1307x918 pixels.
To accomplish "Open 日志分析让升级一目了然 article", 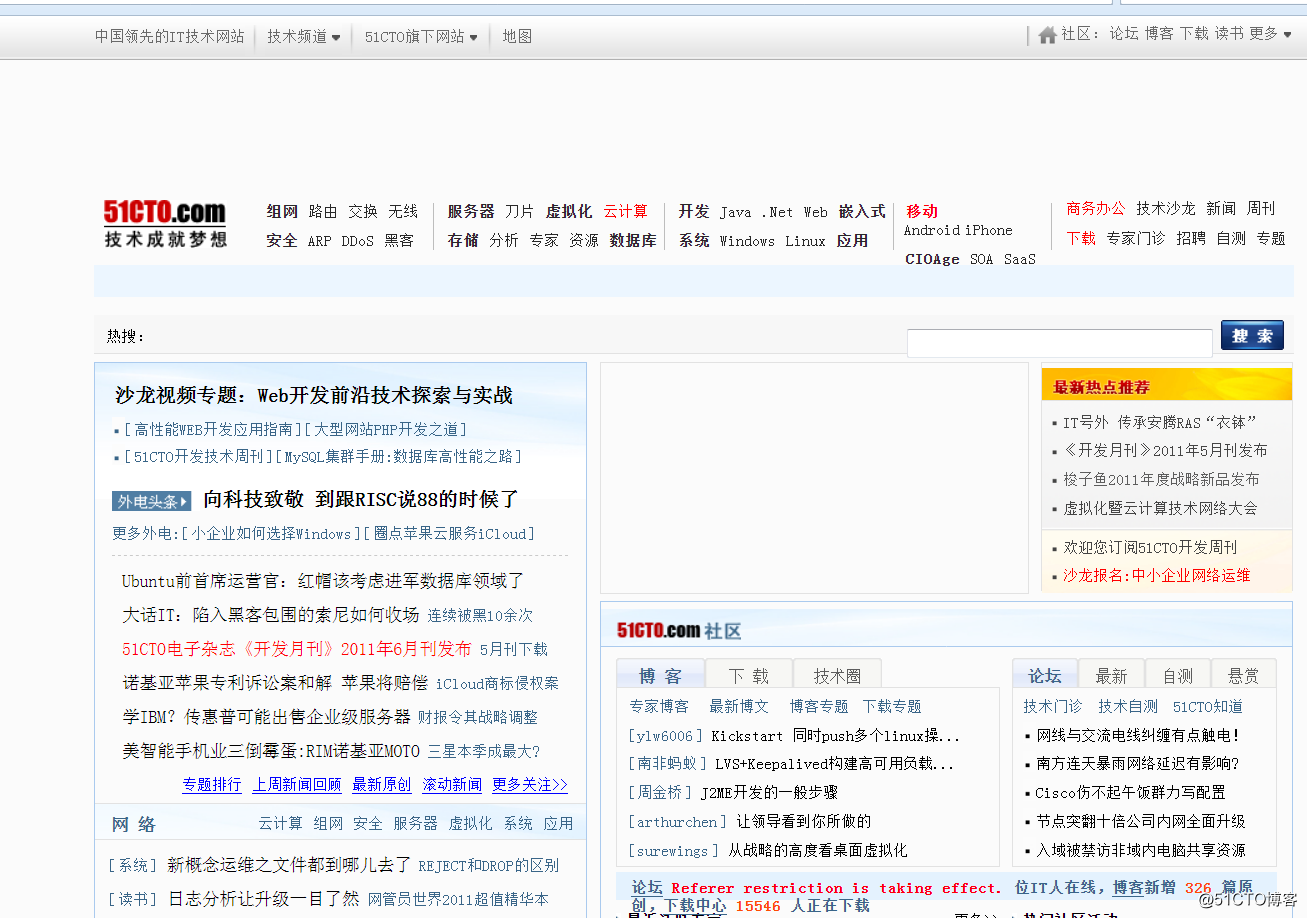I will (263, 899).
